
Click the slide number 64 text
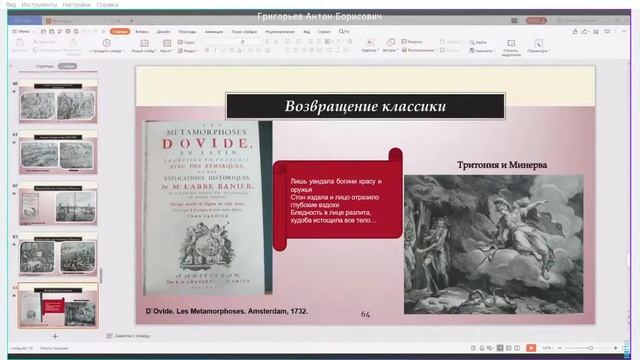365,314
